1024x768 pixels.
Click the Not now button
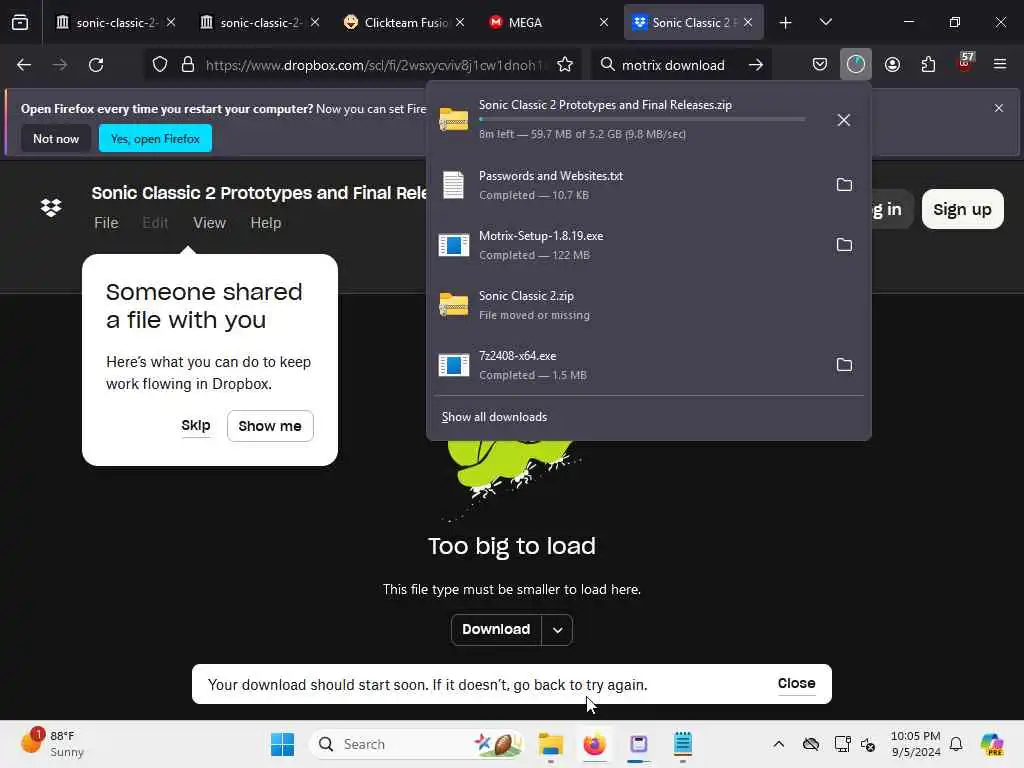coord(56,138)
